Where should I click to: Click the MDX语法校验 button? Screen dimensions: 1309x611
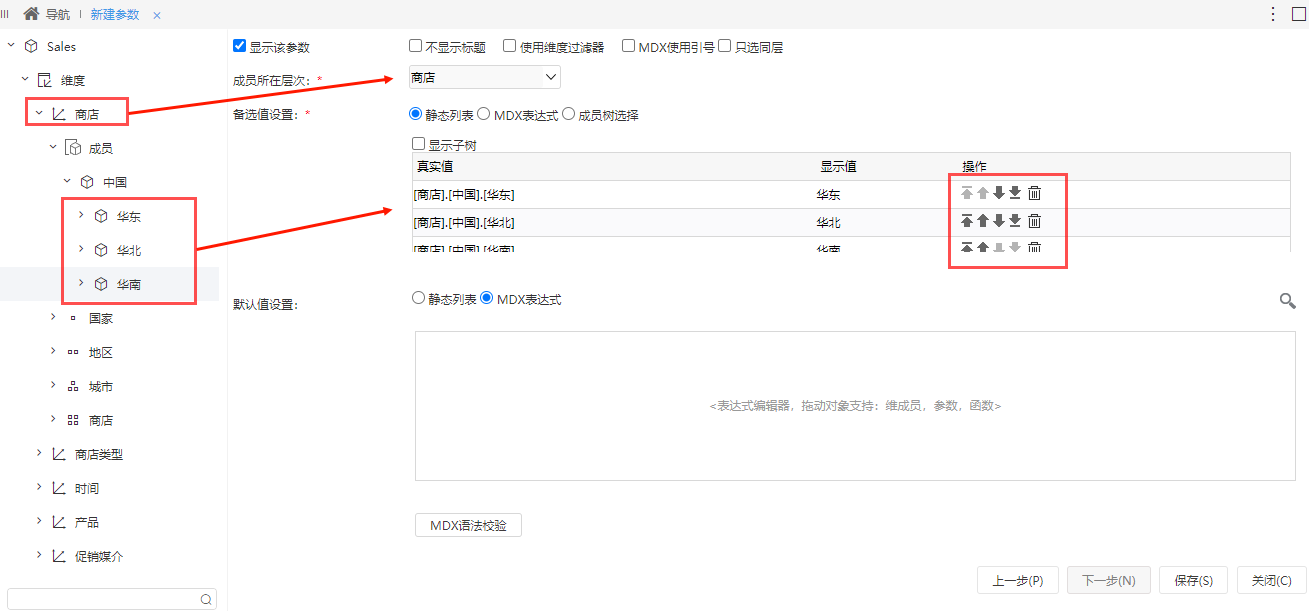468,525
